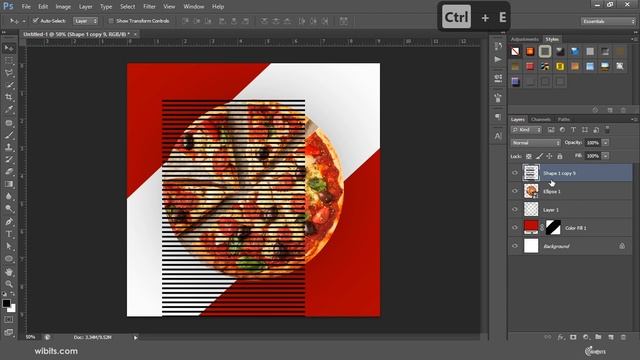
Task: Open the Character panel icon
Action: click(498, 136)
